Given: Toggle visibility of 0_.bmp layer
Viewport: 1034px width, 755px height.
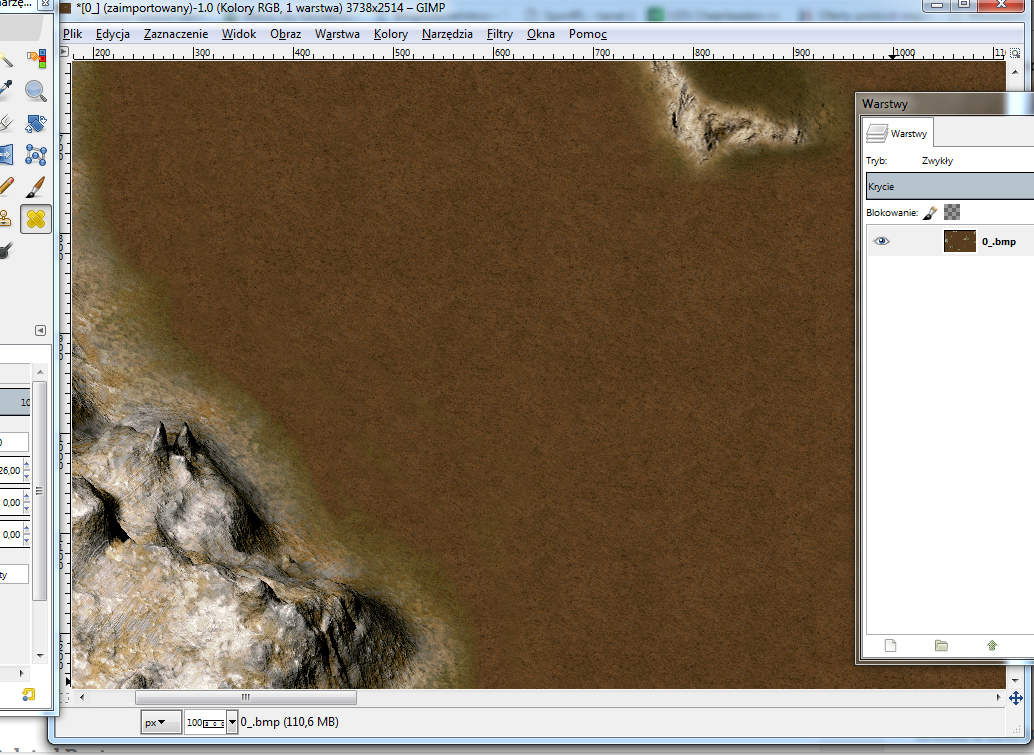Looking at the screenshot, I should coord(882,241).
